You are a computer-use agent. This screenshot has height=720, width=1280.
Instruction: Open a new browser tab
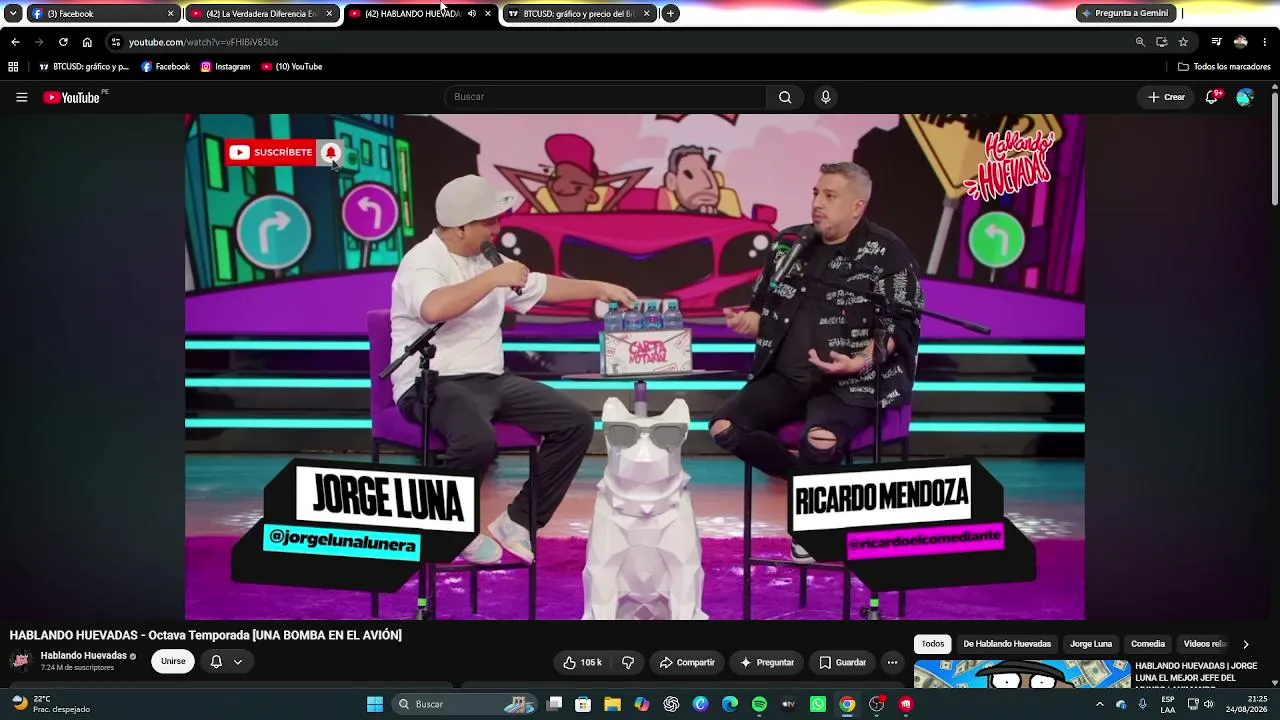click(670, 13)
